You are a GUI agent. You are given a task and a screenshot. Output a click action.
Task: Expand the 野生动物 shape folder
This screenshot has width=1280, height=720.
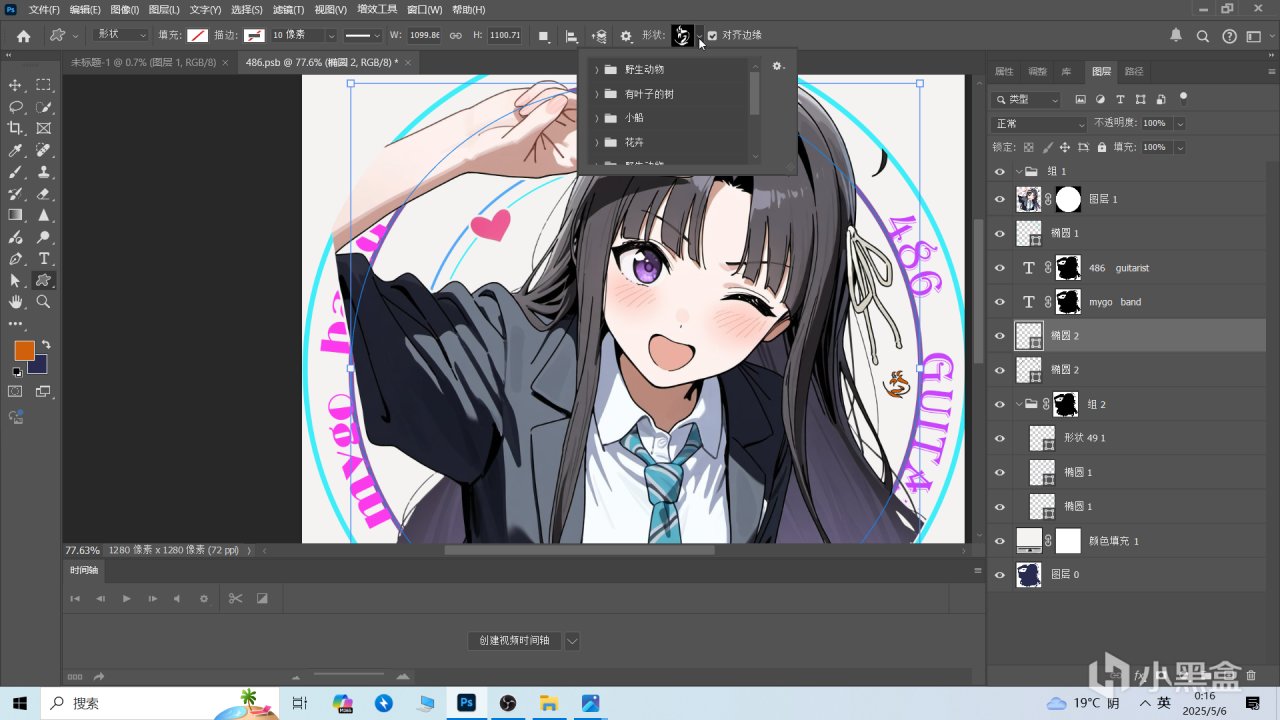pos(597,70)
